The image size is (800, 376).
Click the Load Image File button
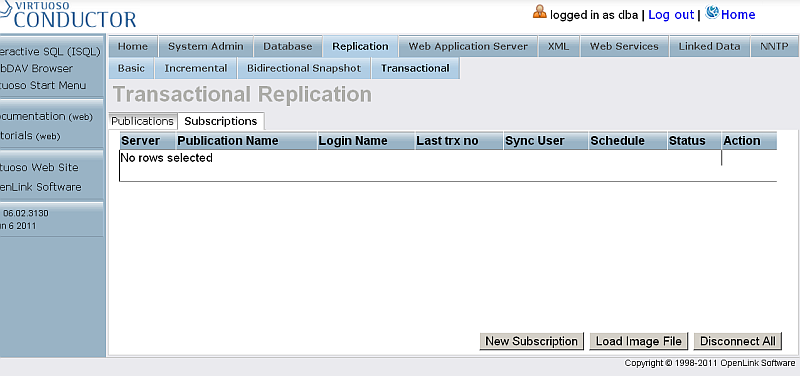[639, 341]
